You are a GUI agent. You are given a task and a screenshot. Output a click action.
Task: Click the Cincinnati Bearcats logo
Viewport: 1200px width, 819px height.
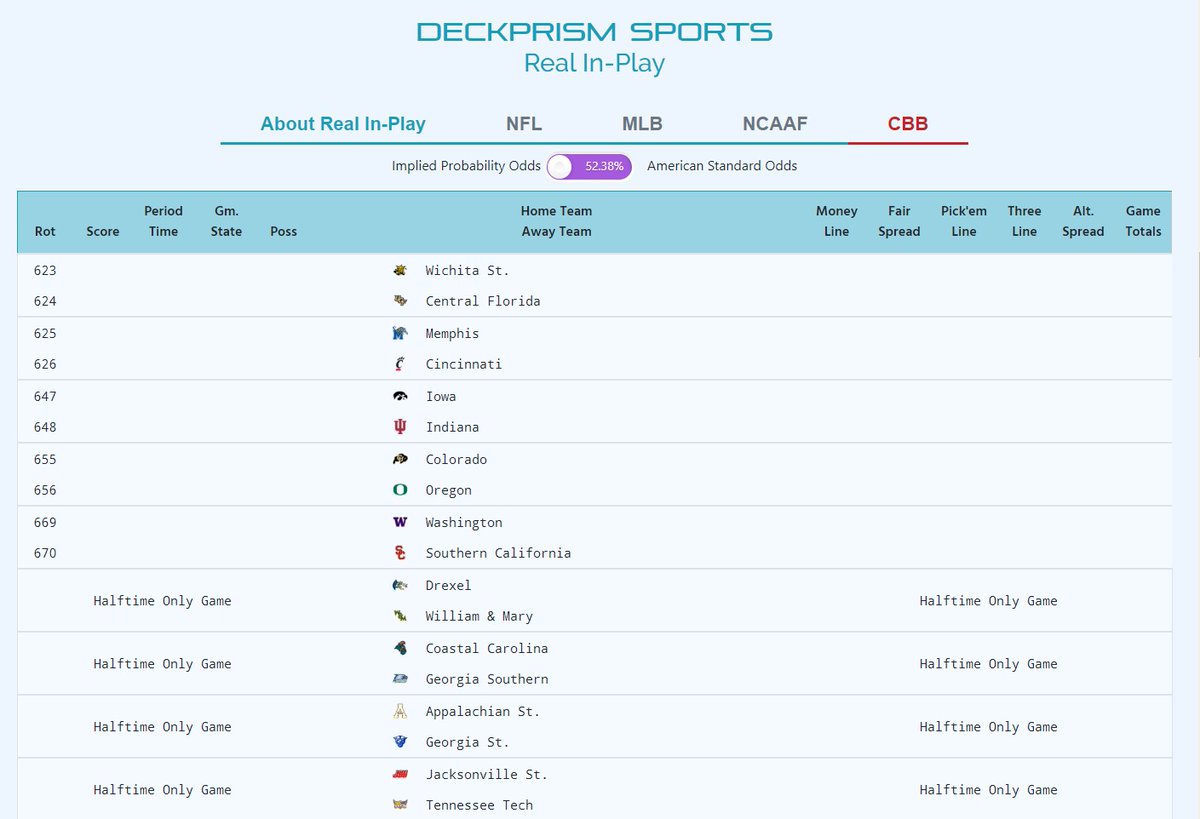click(400, 364)
